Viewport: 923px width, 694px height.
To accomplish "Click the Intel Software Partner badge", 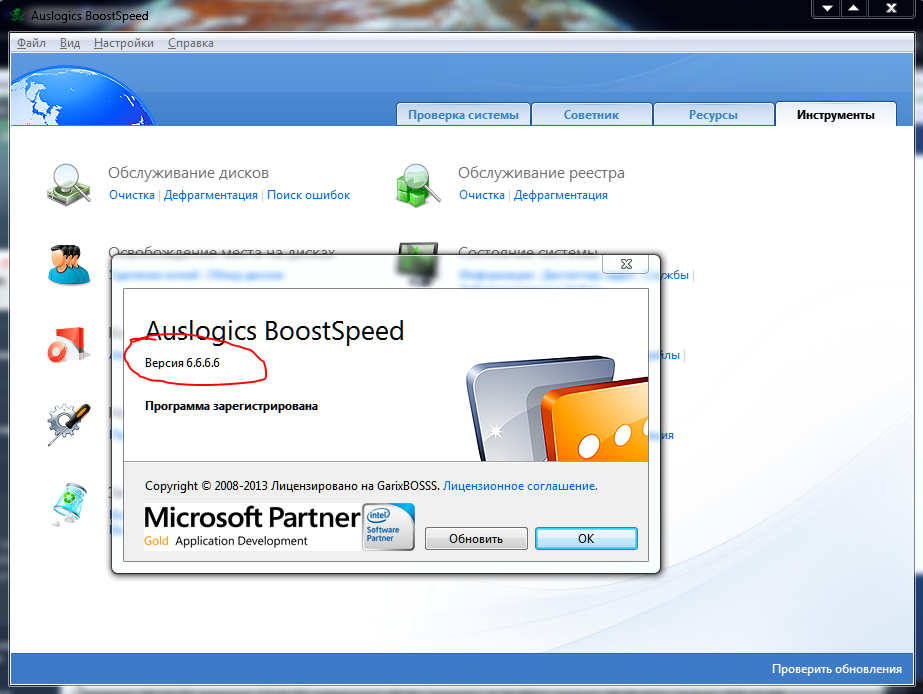I will tap(388, 526).
